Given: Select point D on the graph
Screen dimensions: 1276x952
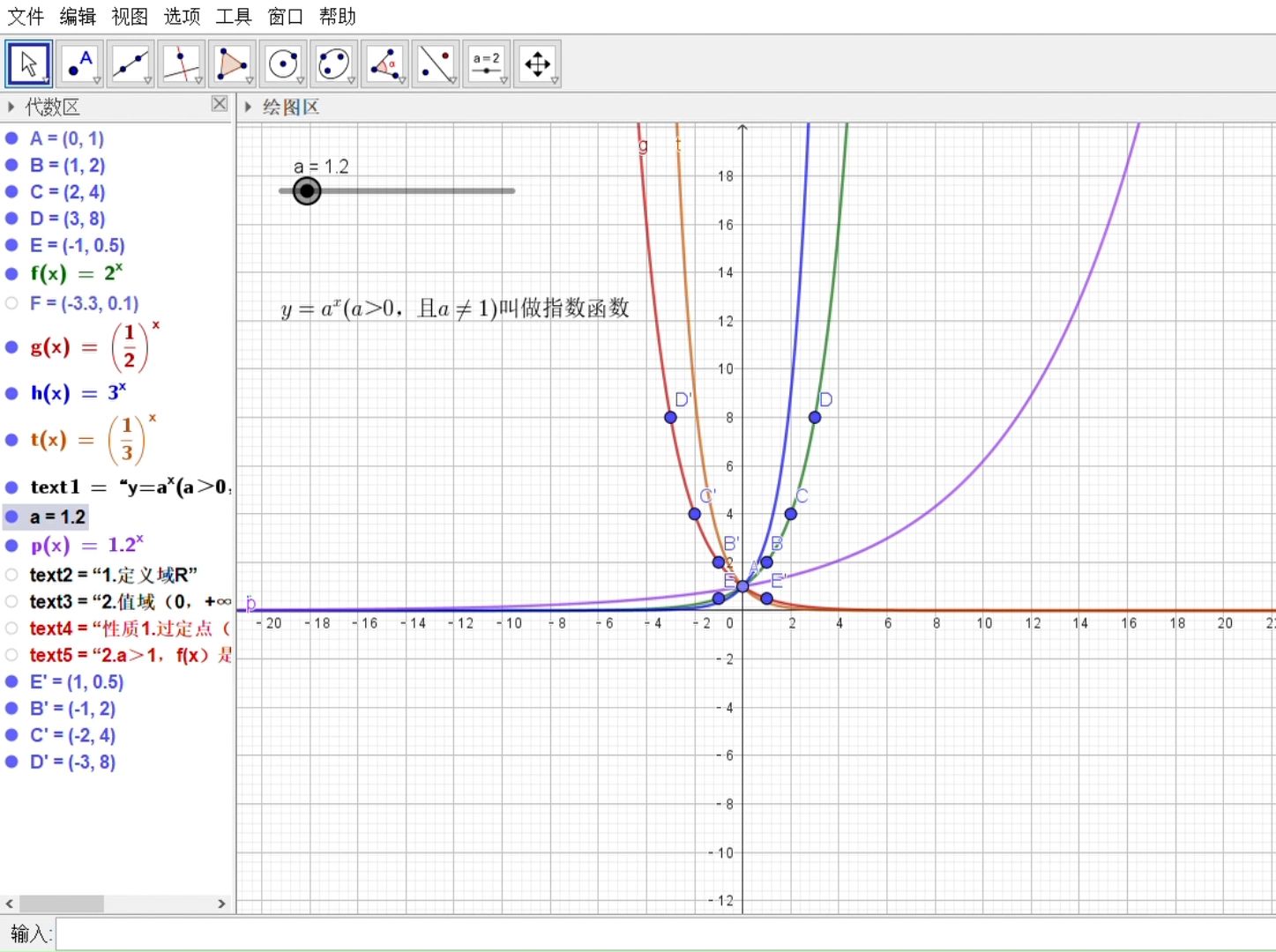Looking at the screenshot, I should pos(815,417).
